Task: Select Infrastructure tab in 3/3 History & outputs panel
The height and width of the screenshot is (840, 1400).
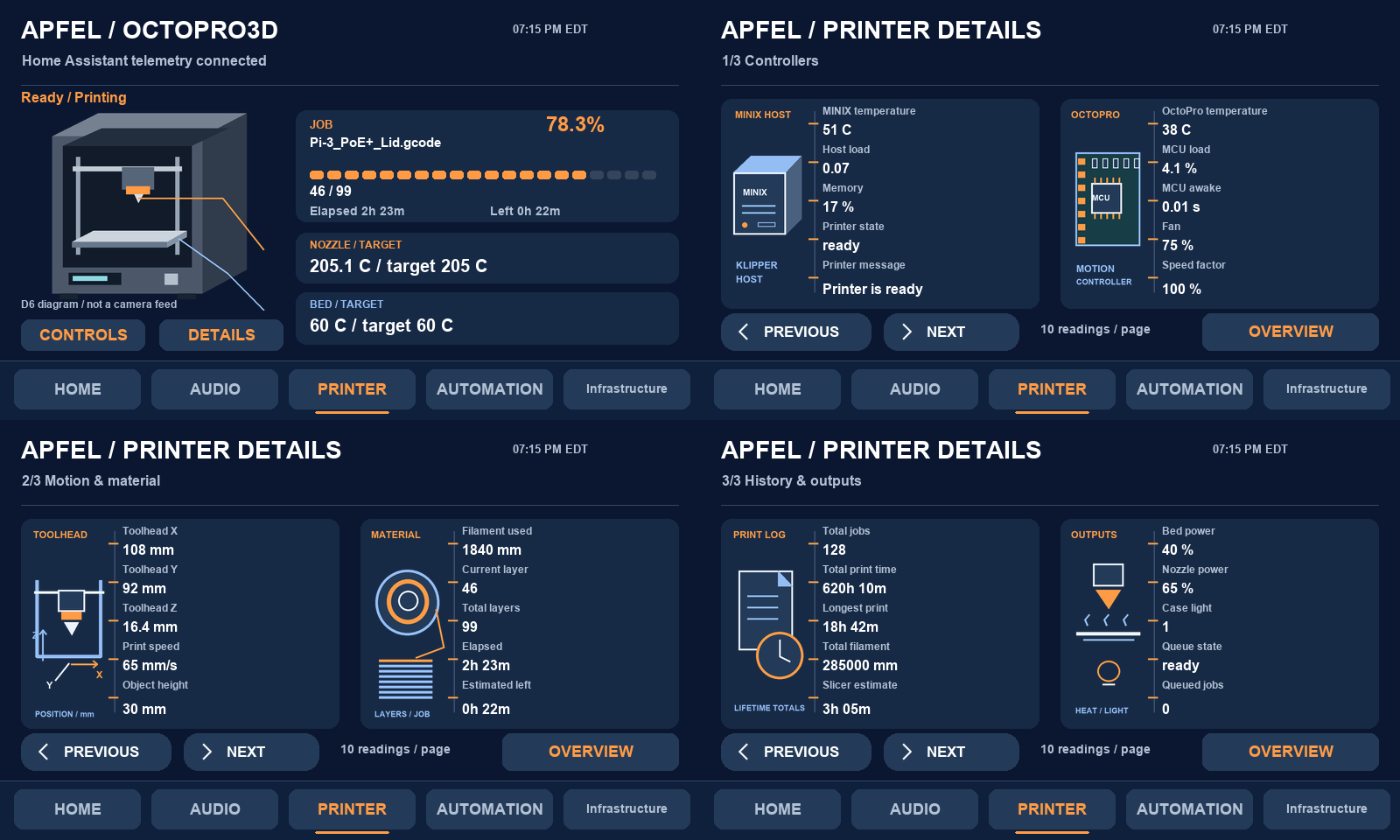Action: click(x=1326, y=809)
